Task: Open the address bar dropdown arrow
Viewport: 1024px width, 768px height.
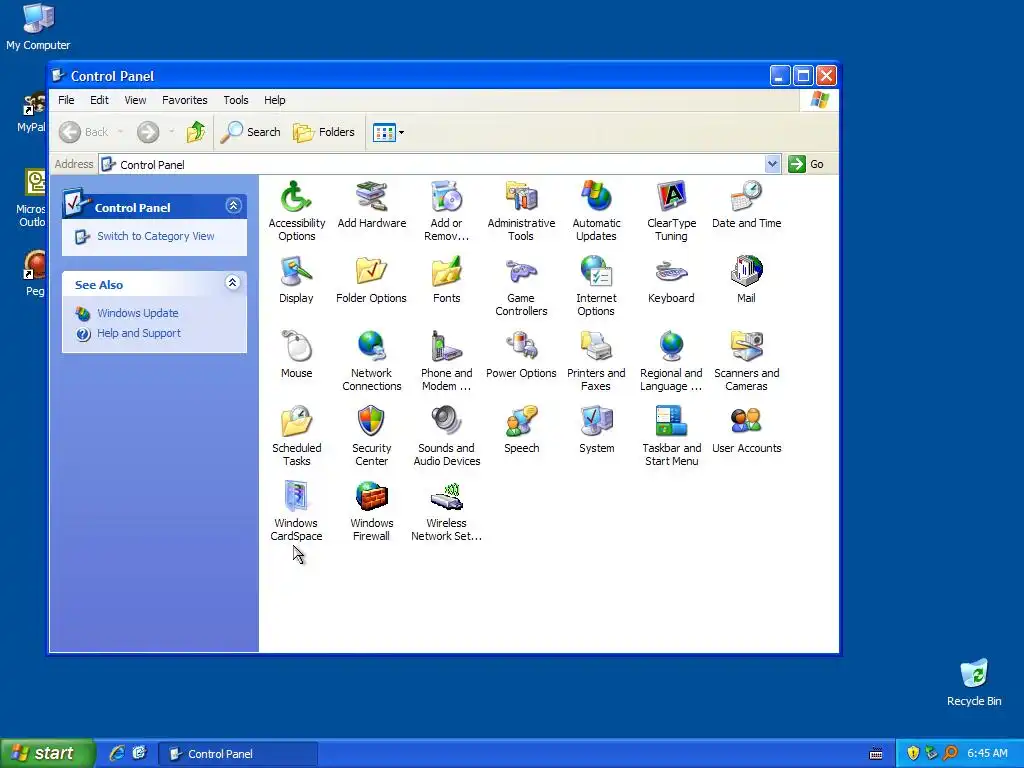Action: point(773,164)
